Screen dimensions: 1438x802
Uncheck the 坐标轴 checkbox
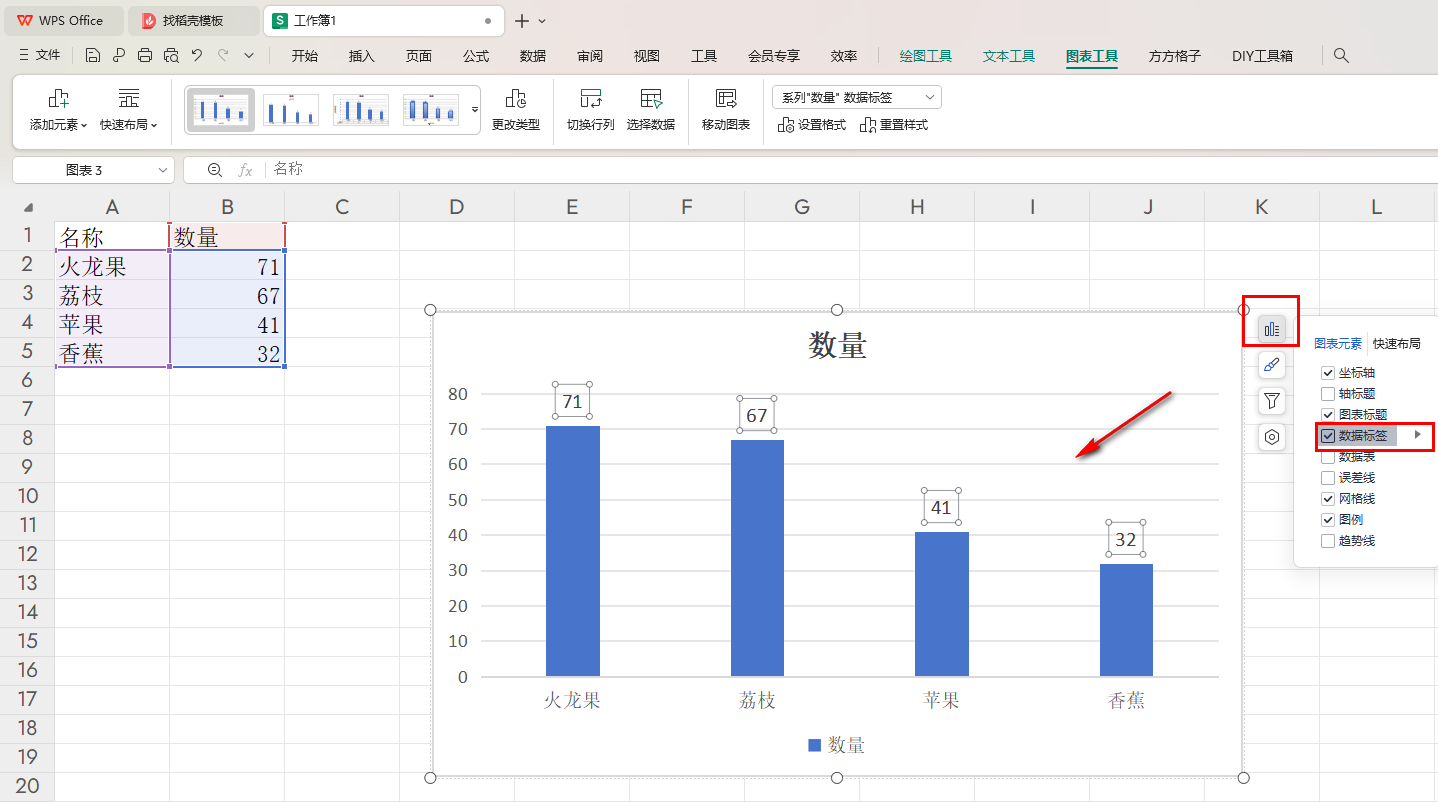point(1328,373)
